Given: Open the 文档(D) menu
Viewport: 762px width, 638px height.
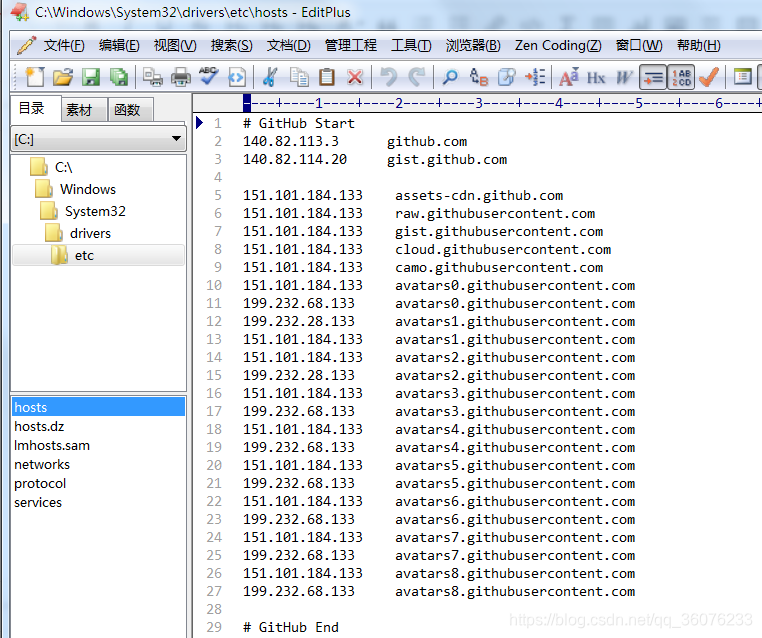Looking at the screenshot, I should pyautogui.click(x=288, y=45).
